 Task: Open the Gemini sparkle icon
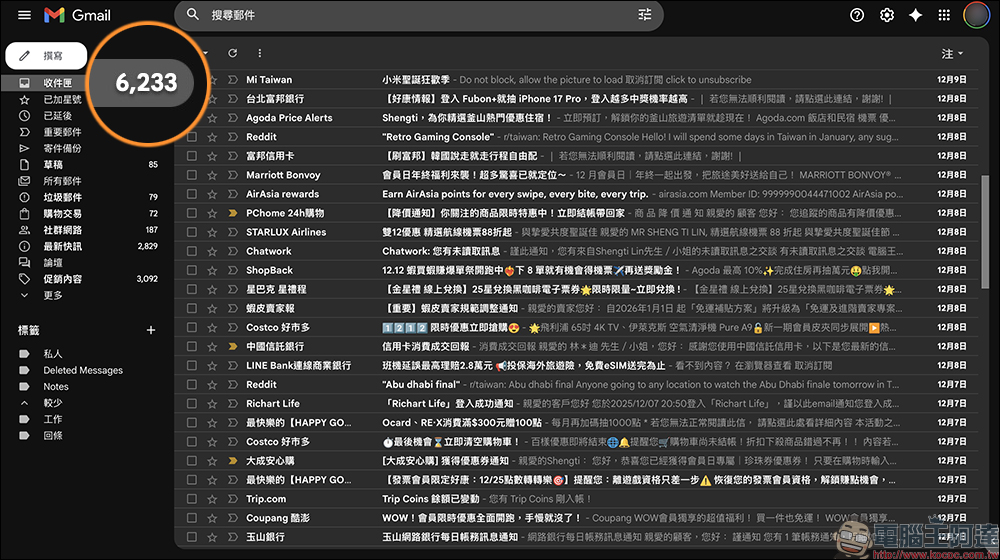pyautogui.click(x=915, y=15)
